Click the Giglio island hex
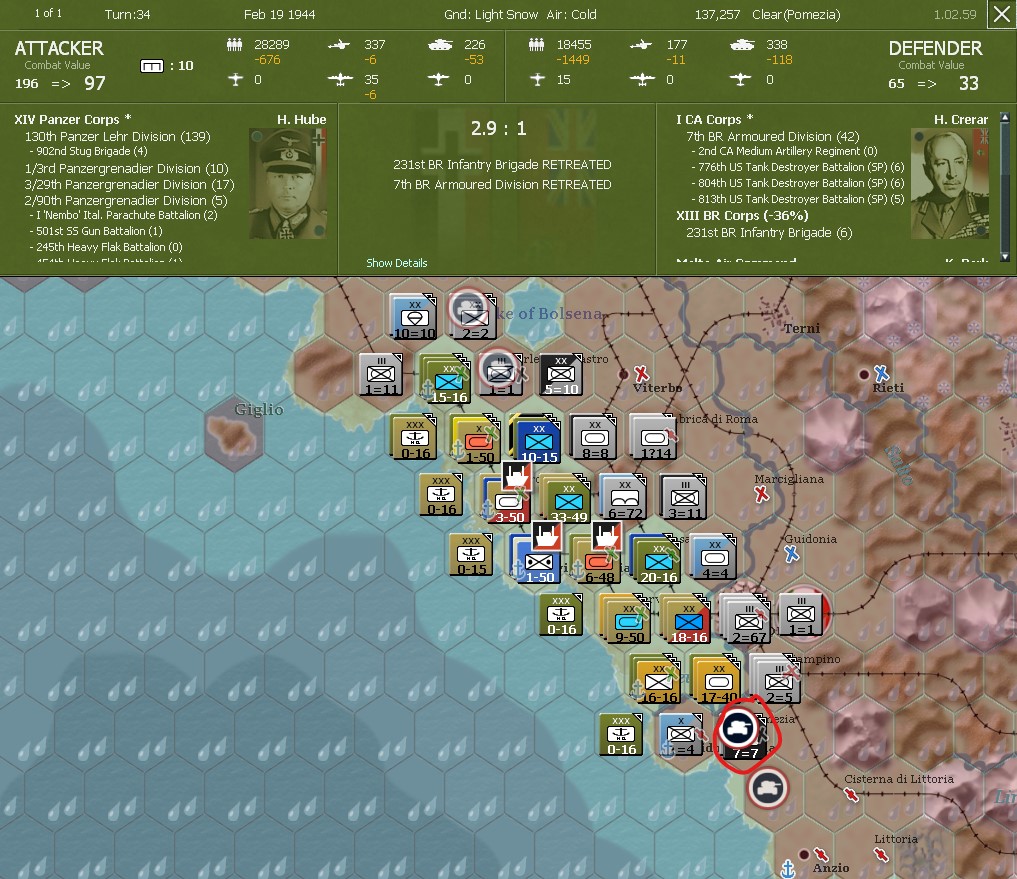This screenshot has width=1017, height=879. 233,435
